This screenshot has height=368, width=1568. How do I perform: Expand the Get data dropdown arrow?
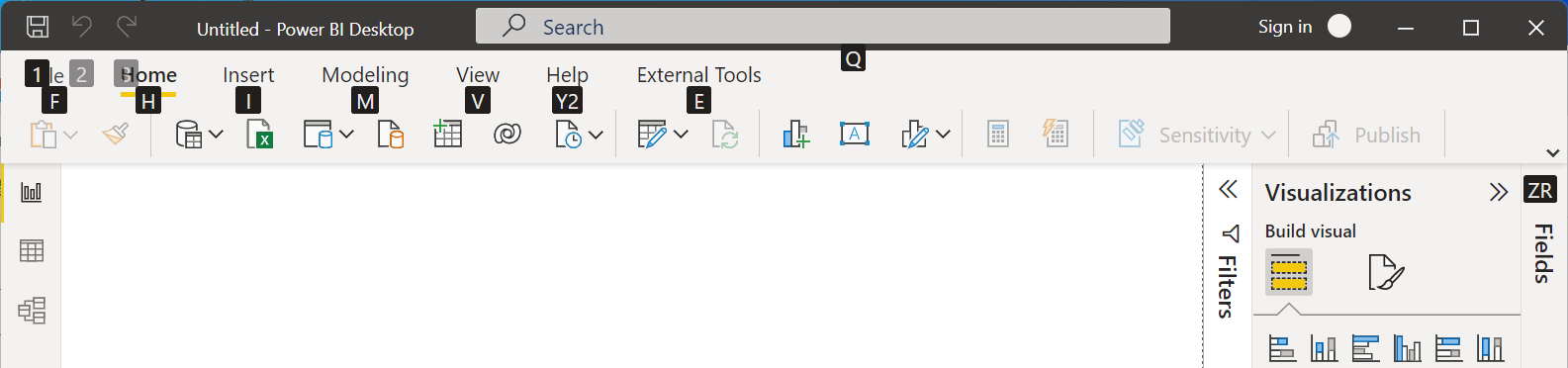[x=216, y=135]
